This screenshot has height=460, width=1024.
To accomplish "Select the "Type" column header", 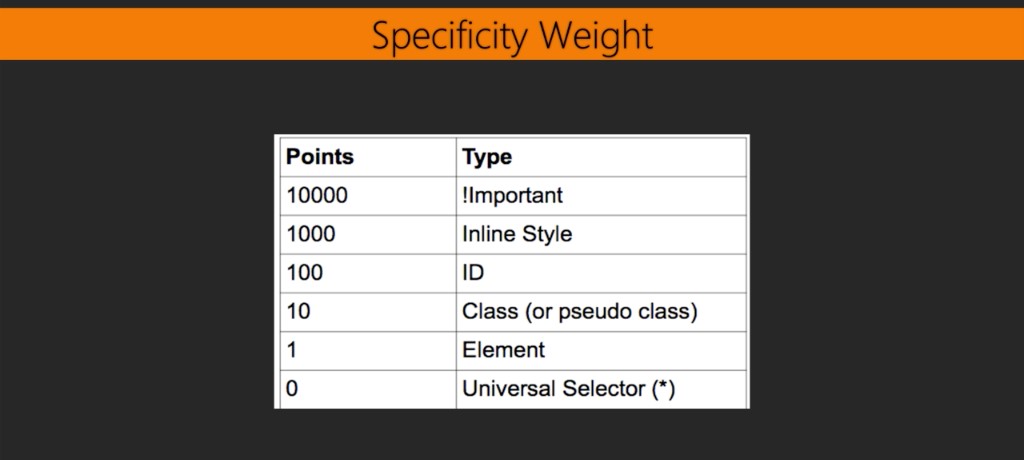I will (x=487, y=157).
